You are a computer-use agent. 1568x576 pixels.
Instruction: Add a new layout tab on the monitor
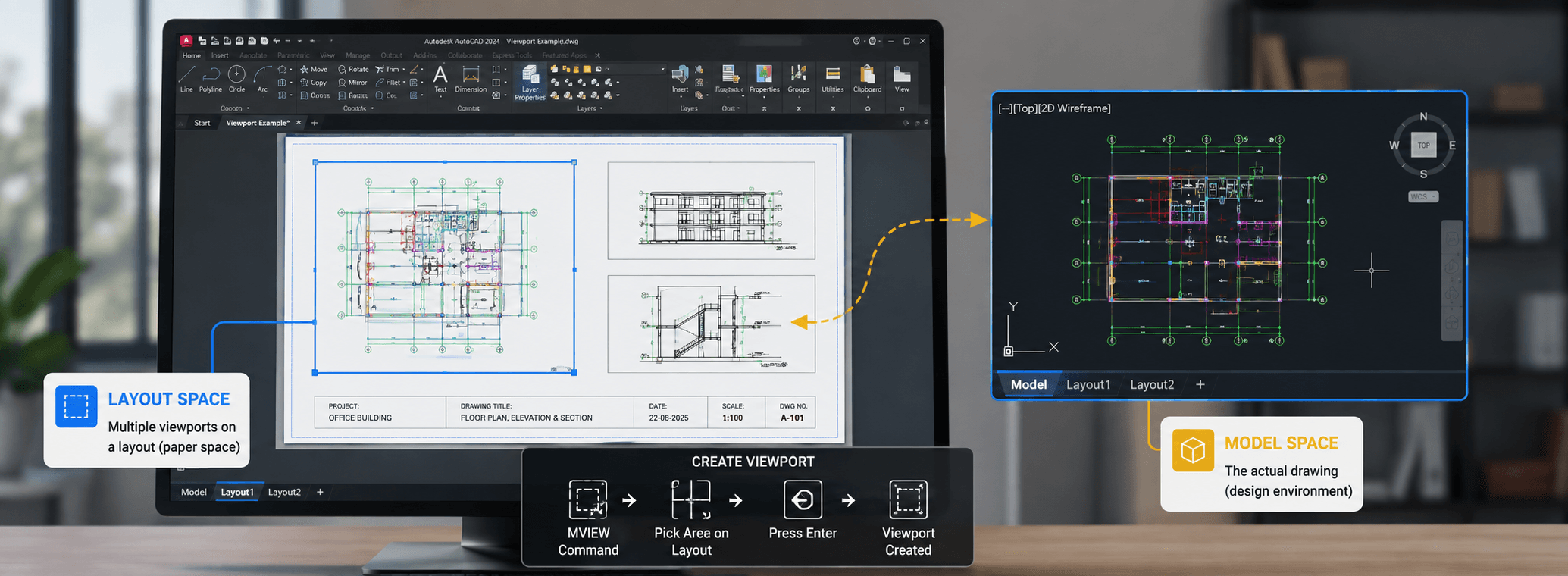click(320, 492)
